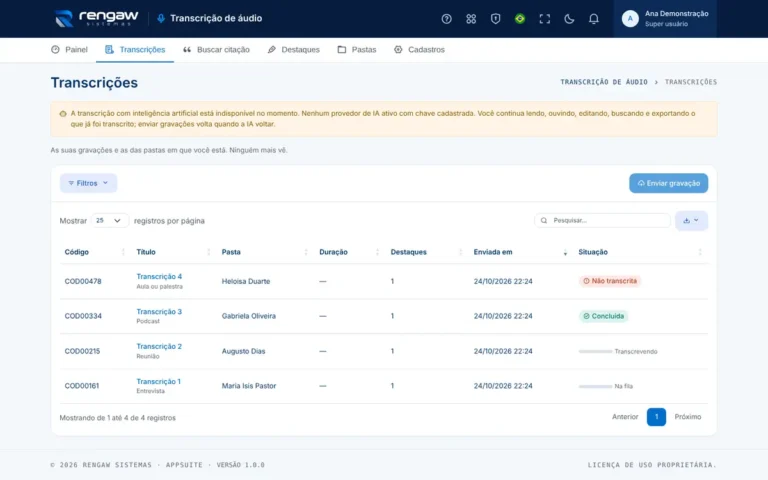
Task: Click the Não transcrita status badge
Action: (x=610, y=281)
